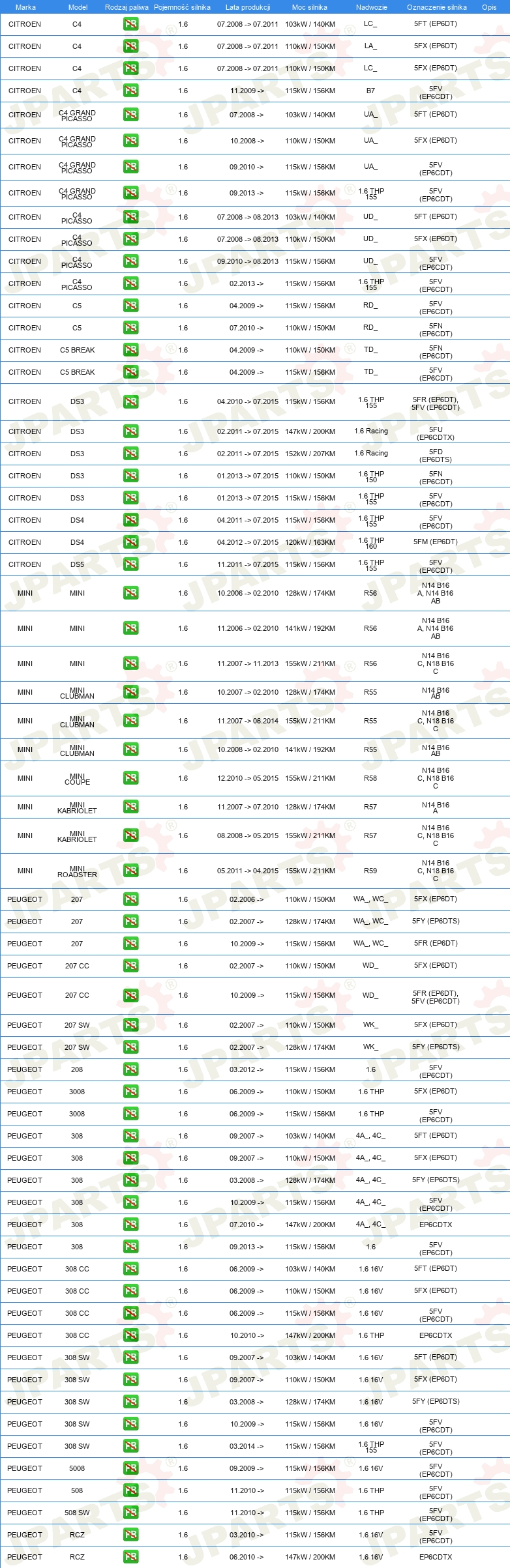Select power cell '120kW / 163KM'
Image resolution: width=510 pixels, height=1568 pixels.
[310, 542]
